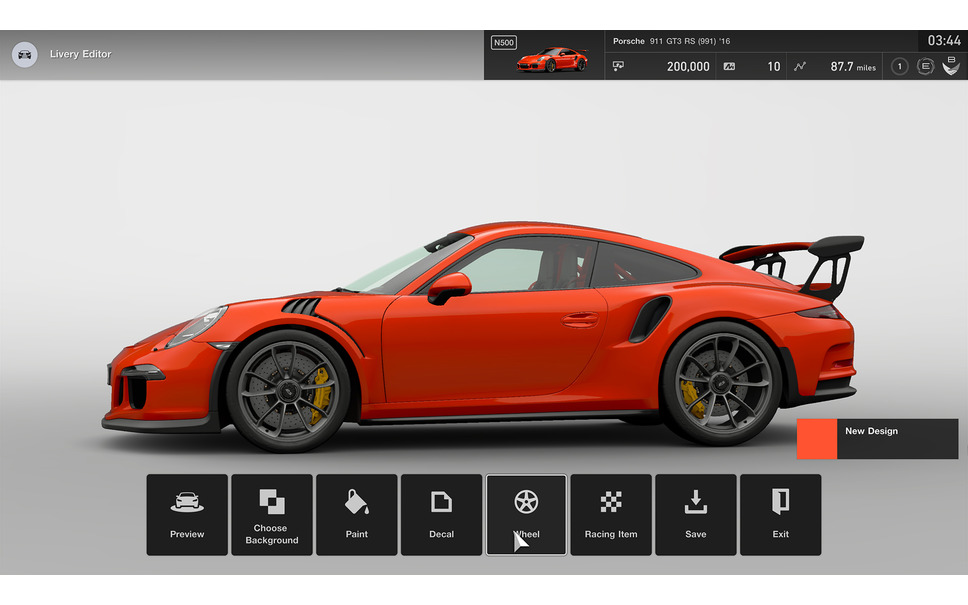This screenshot has width=968, height=605.
Task: Click the Porsche 911 GT3 RS car name
Action: [x=672, y=41]
